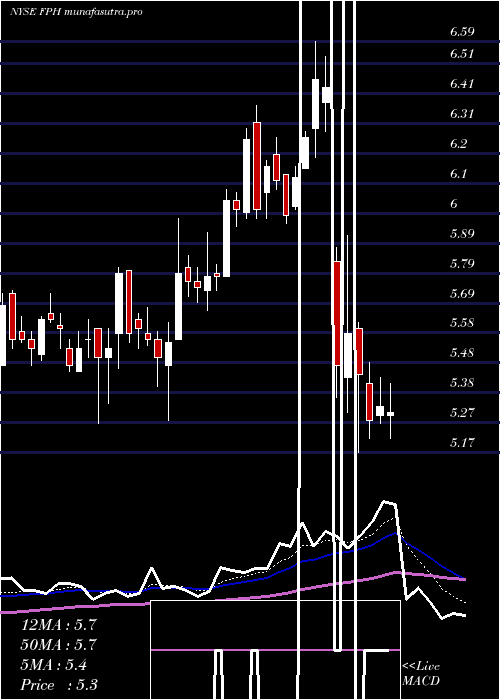Click the 6.41 price axis label

coord(462,83)
